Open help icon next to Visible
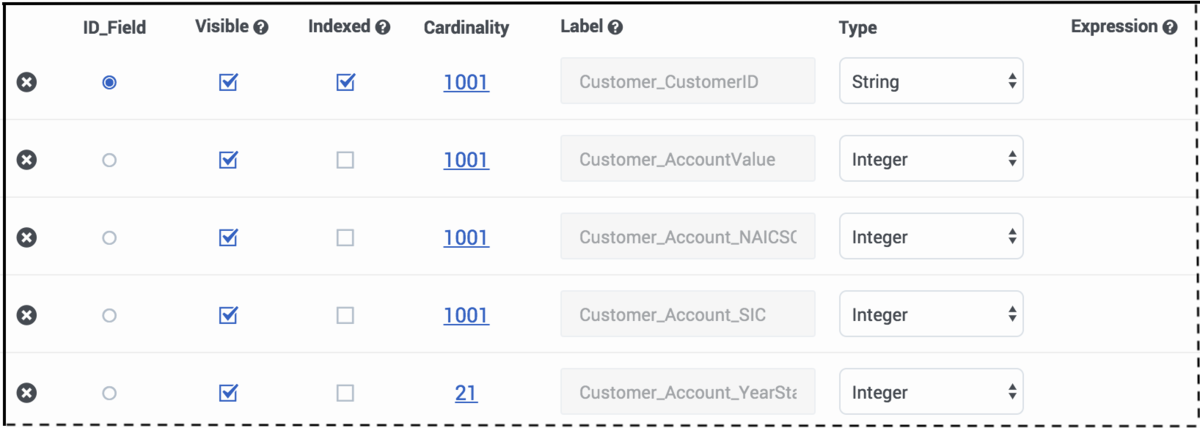This screenshot has height=428, width=1200. 261,28
